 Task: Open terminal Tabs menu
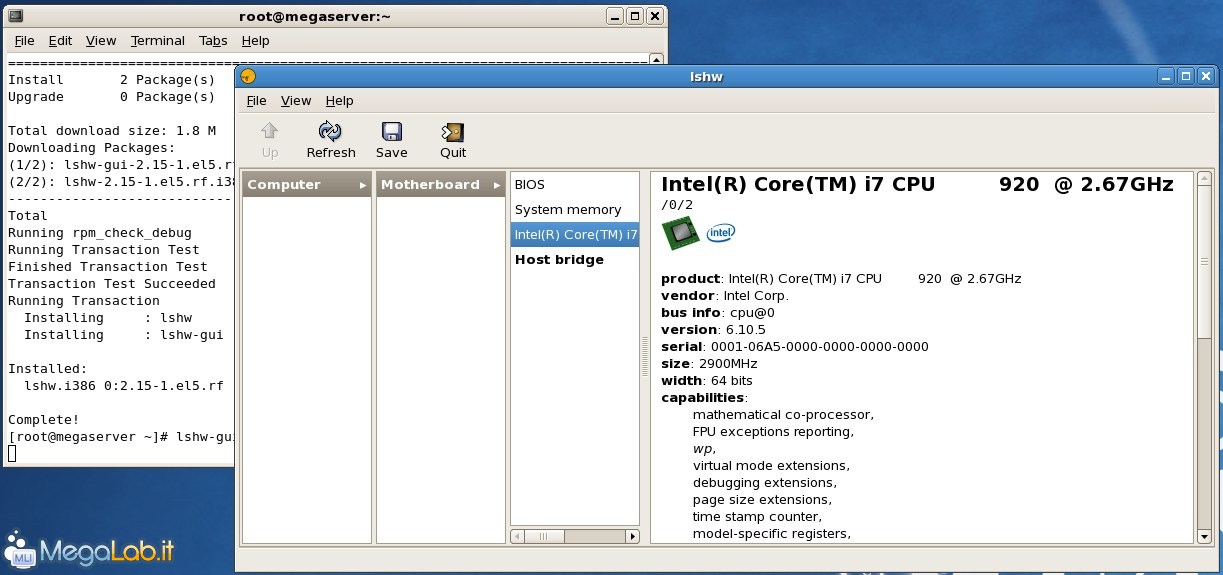point(213,41)
